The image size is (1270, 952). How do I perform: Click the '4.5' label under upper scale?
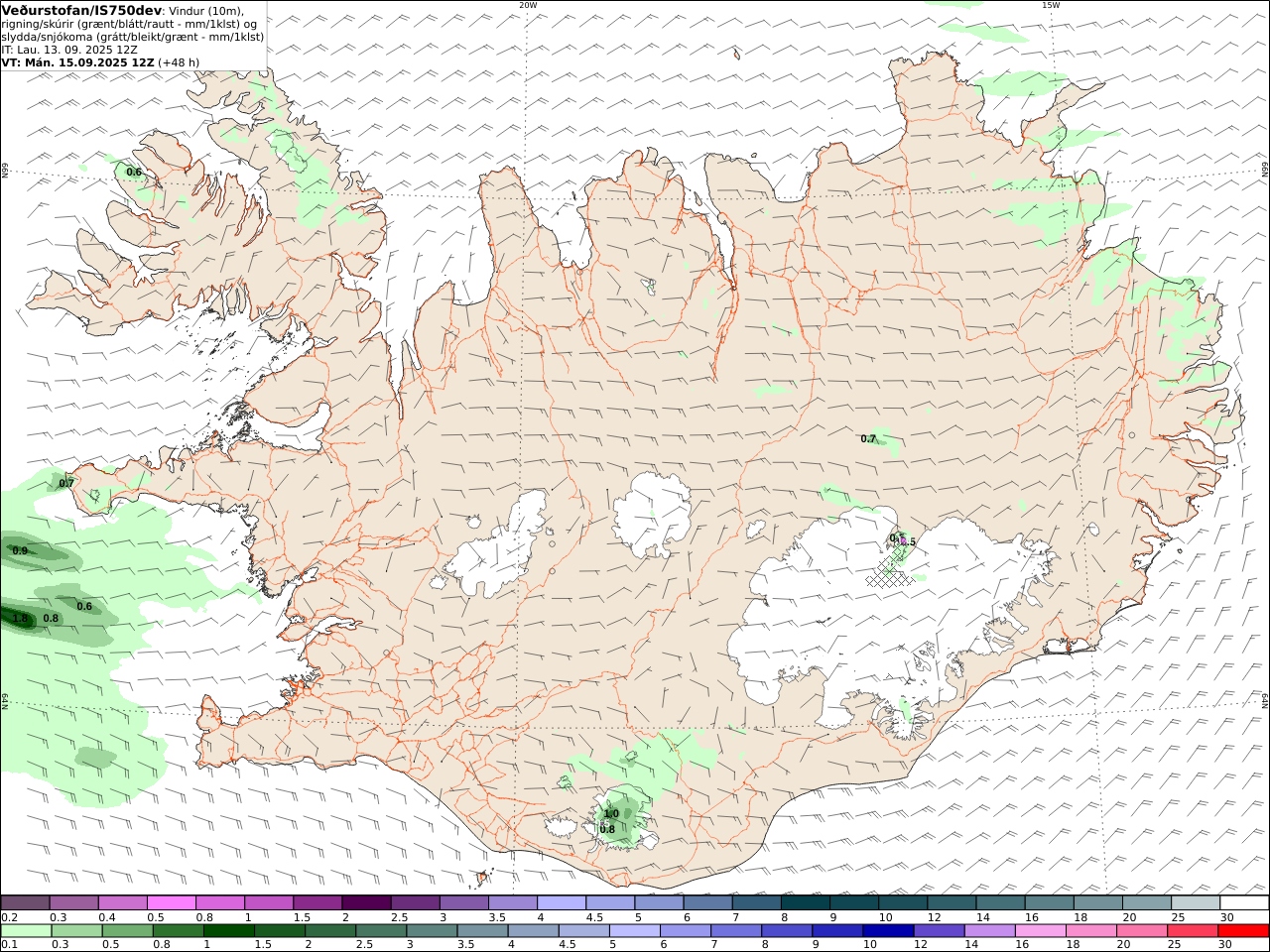(x=594, y=917)
